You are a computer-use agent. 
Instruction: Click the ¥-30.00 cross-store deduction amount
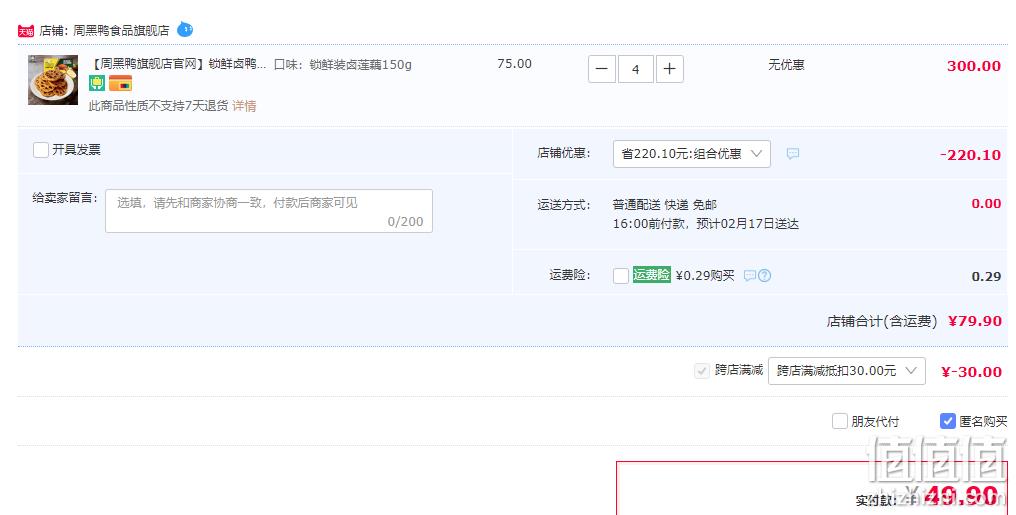click(971, 372)
